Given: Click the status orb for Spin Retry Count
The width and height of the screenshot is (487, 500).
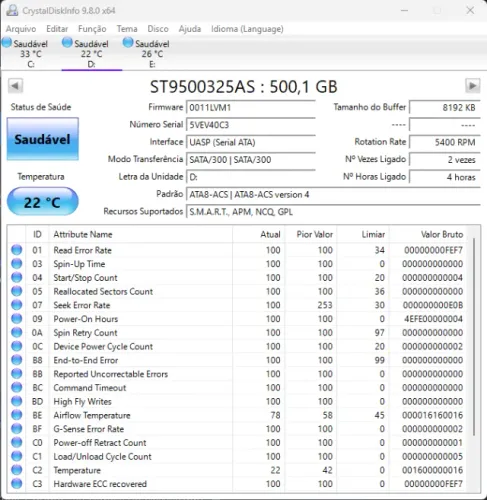Looking at the screenshot, I should click(x=17, y=332).
